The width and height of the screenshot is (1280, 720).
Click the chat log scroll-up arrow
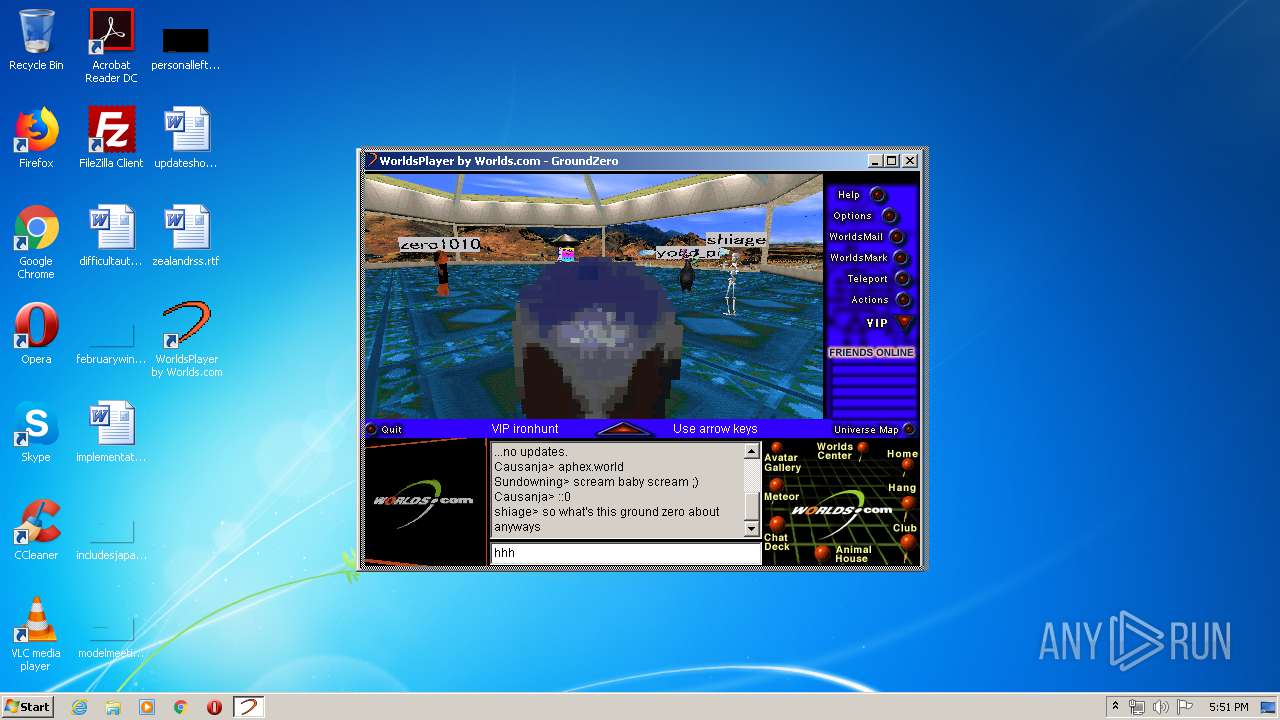pyautogui.click(x=752, y=452)
